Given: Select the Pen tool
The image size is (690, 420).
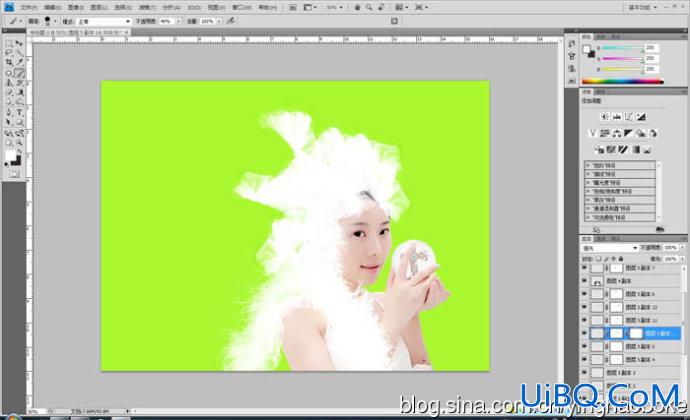Looking at the screenshot, I should (x=8, y=113).
